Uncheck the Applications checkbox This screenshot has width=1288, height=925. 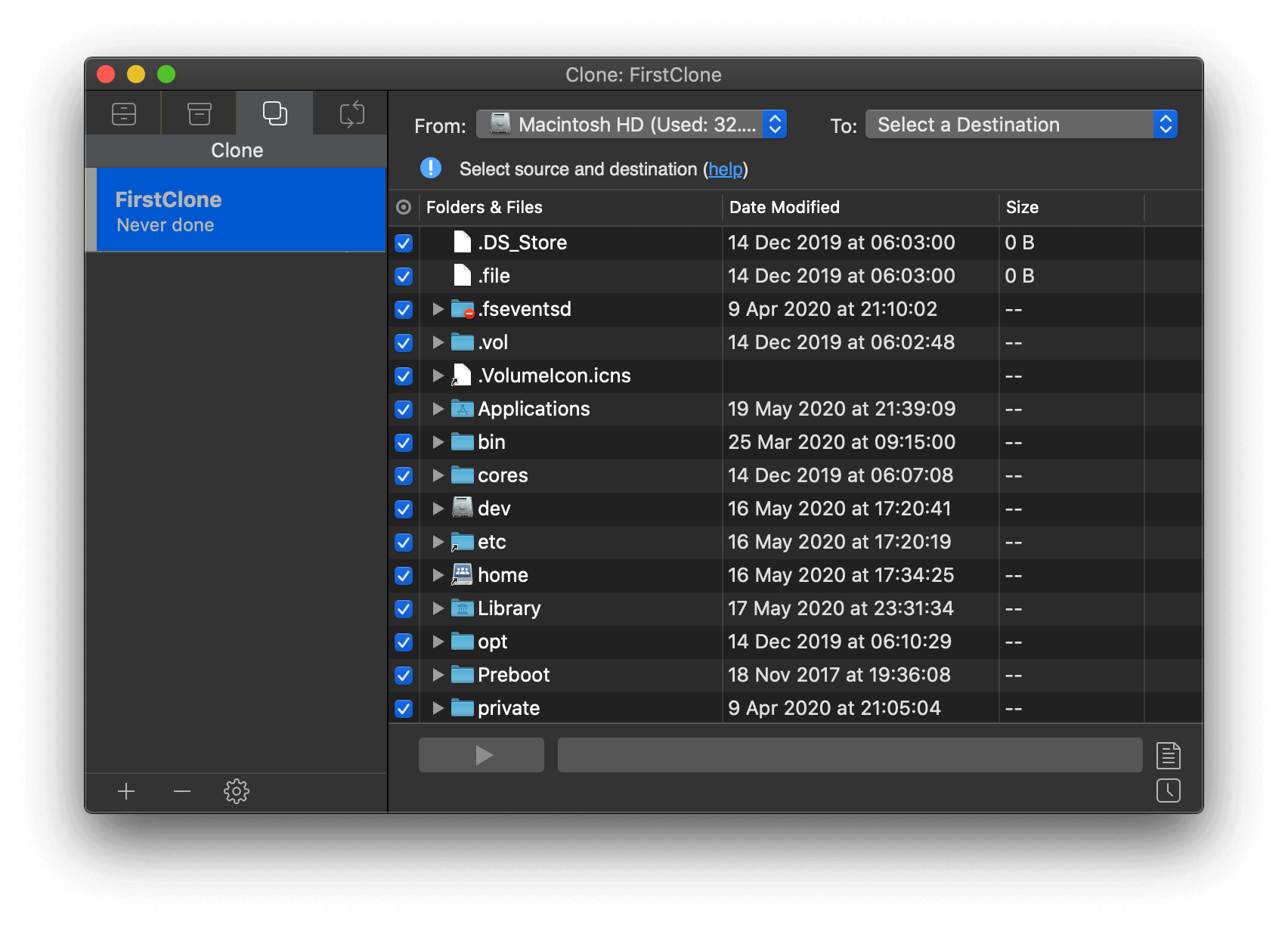point(404,409)
